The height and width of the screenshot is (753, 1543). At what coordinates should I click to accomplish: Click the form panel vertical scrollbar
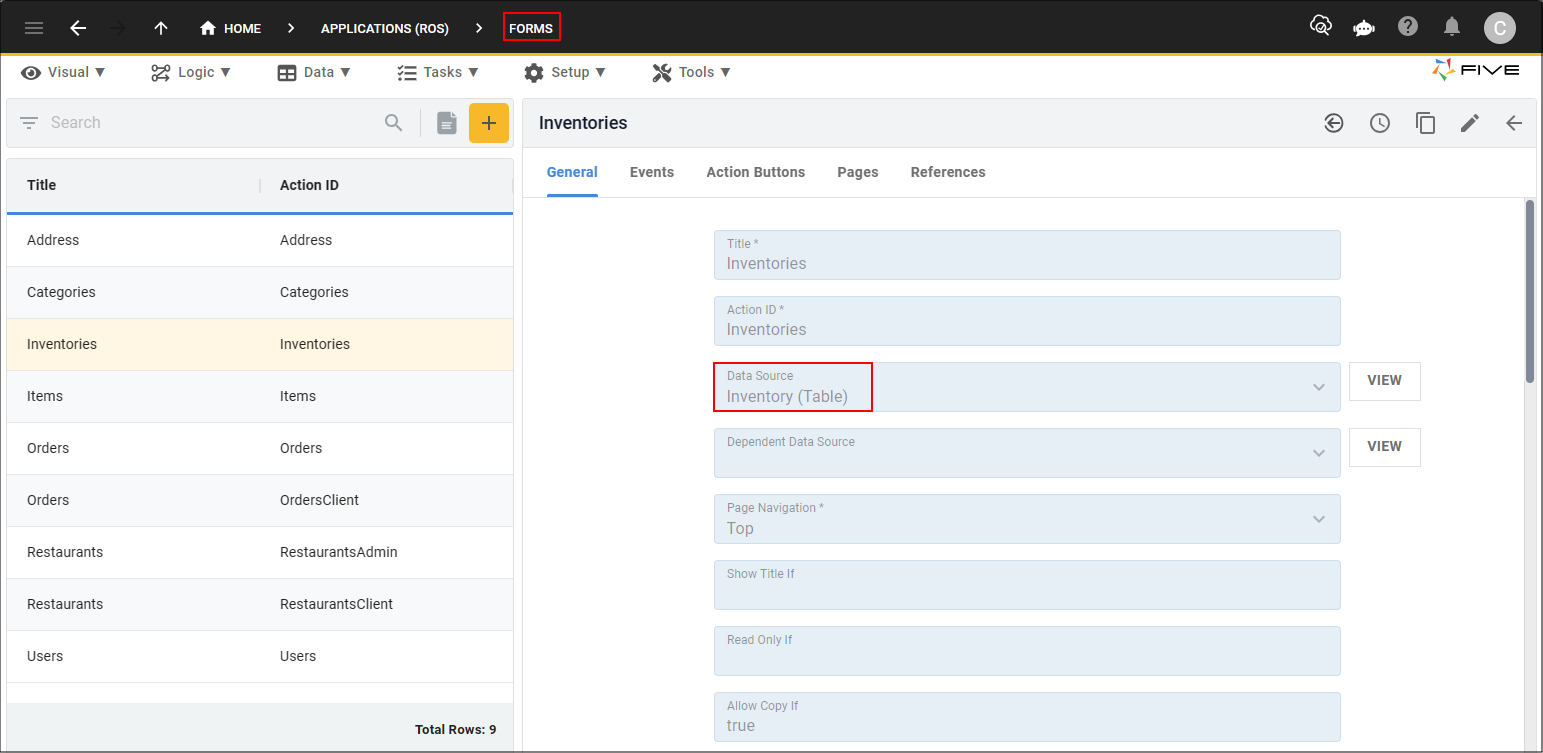click(1530, 290)
